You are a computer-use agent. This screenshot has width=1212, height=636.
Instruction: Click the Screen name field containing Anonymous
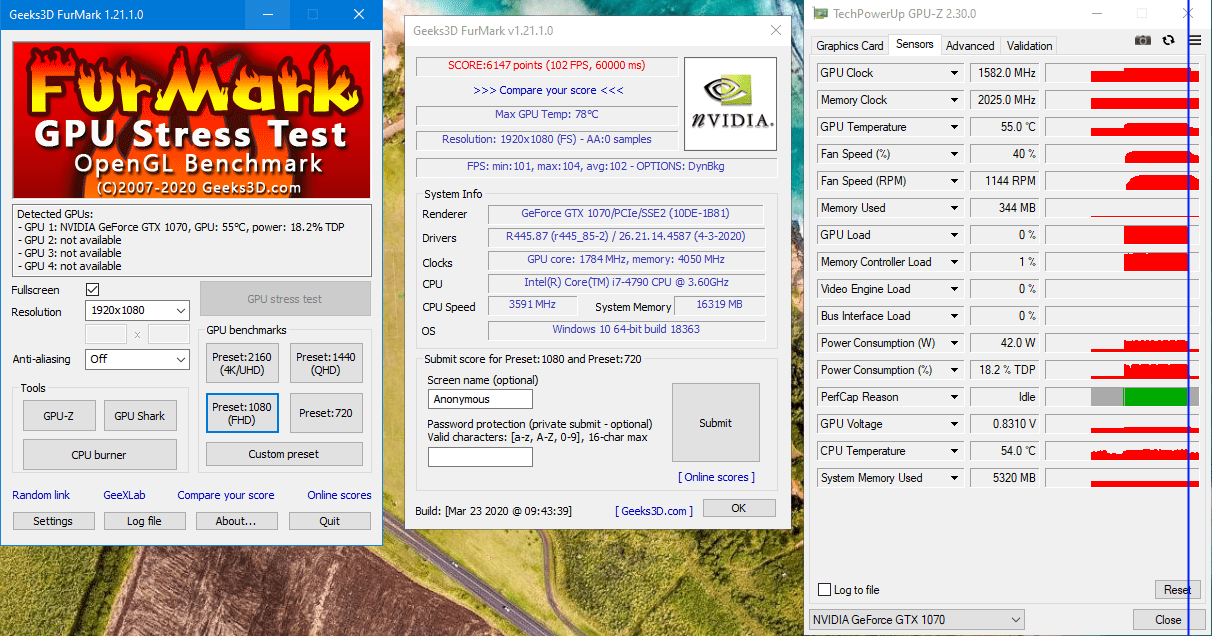tap(480, 399)
